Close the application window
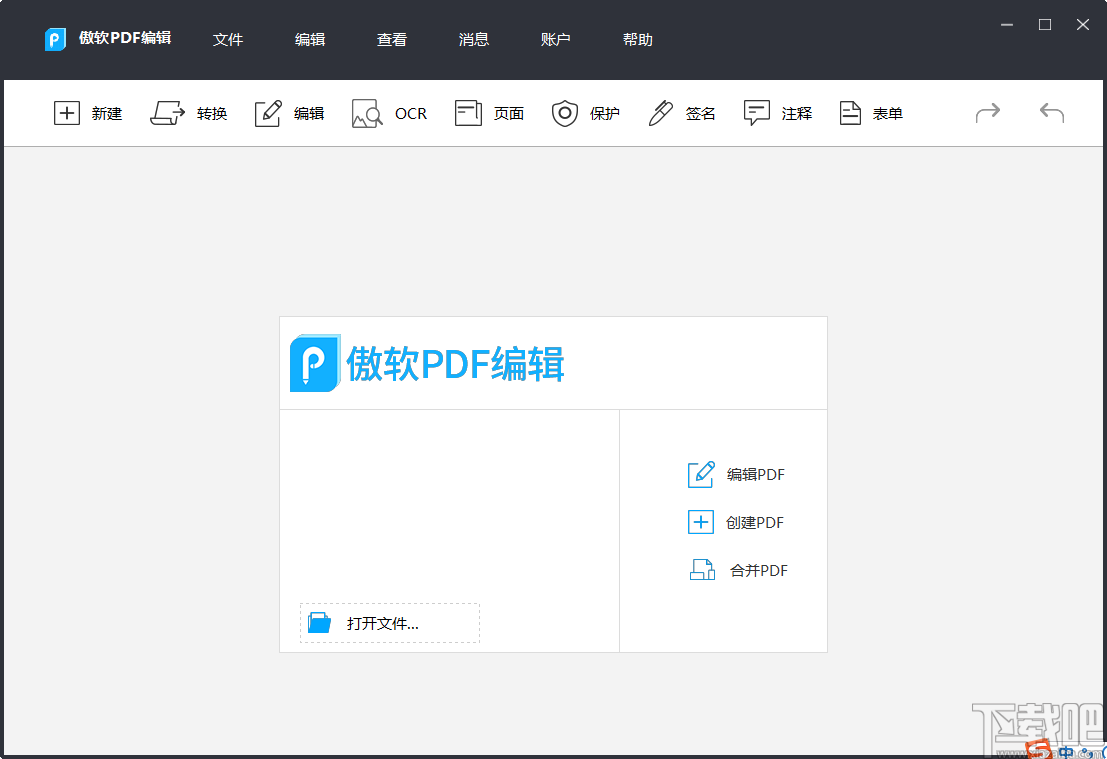1107x759 pixels. coord(1082,25)
